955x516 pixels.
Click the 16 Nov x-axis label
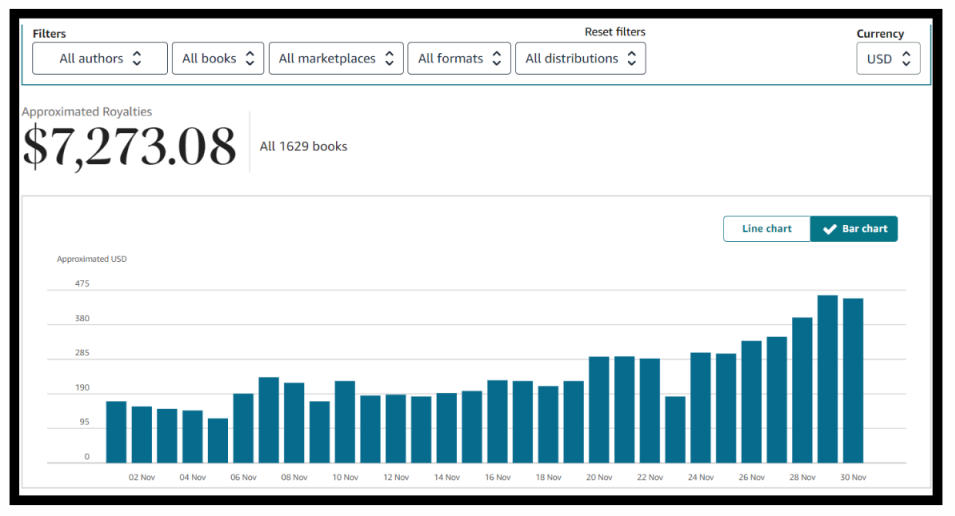point(498,477)
